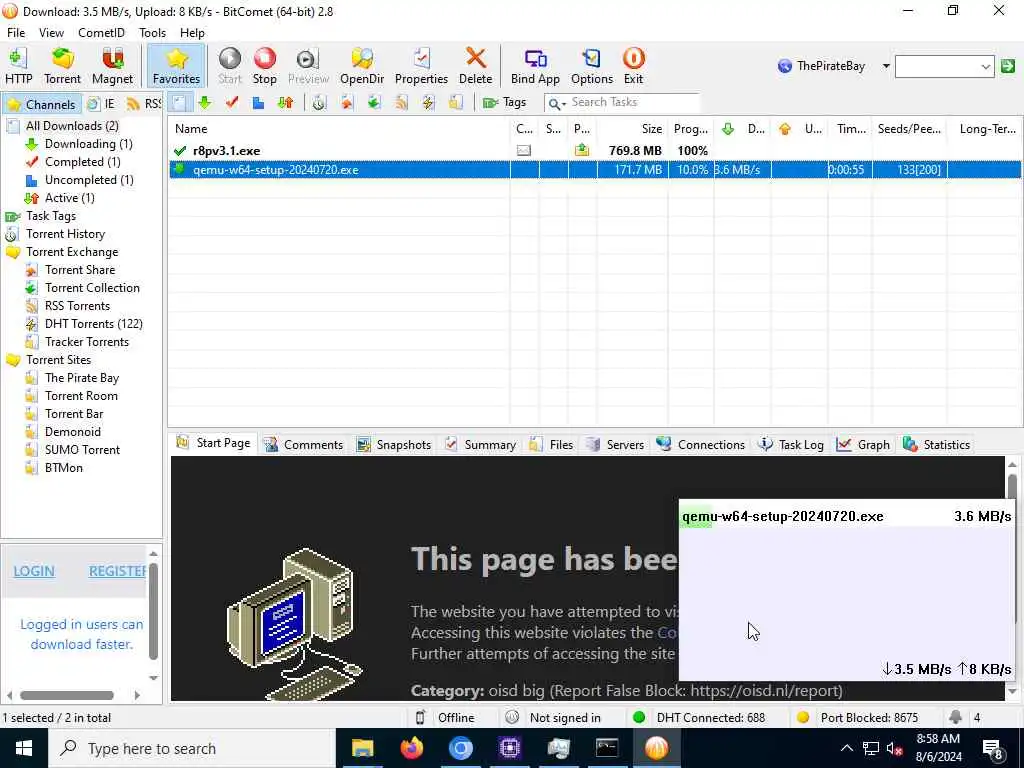The height and width of the screenshot is (768, 1024).
Task: Switch to the Snapshots tab
Action: [393, 445]
